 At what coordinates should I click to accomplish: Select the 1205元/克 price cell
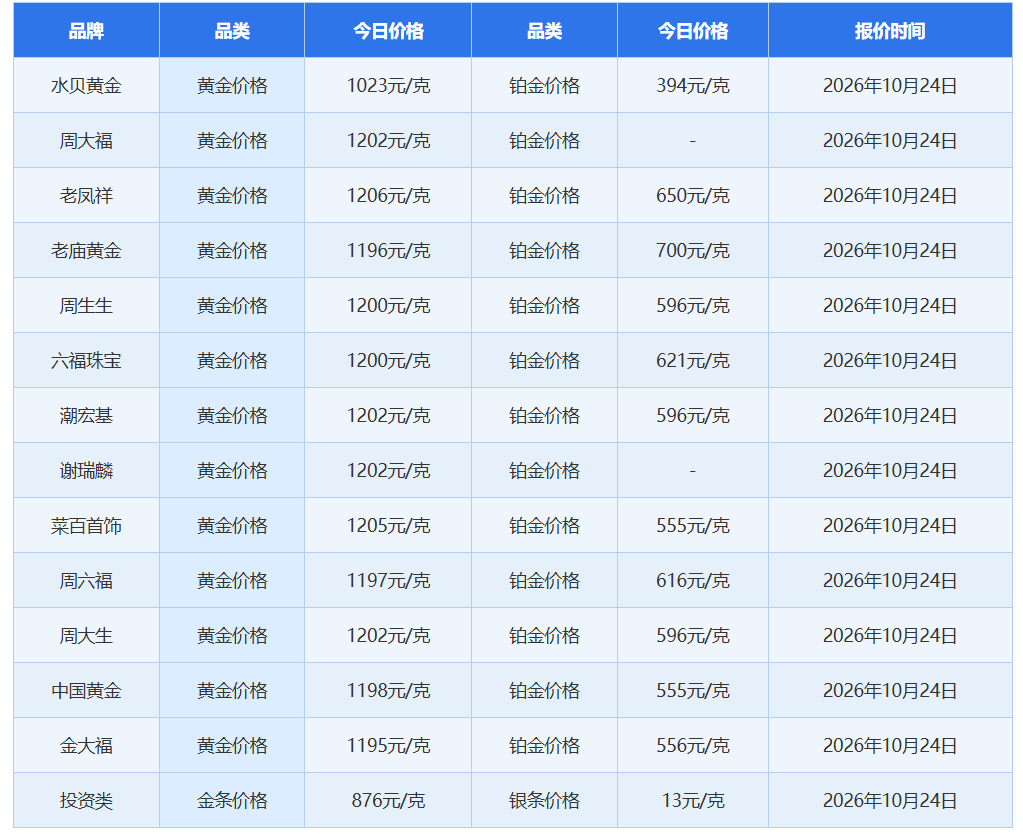coord(388,525)
